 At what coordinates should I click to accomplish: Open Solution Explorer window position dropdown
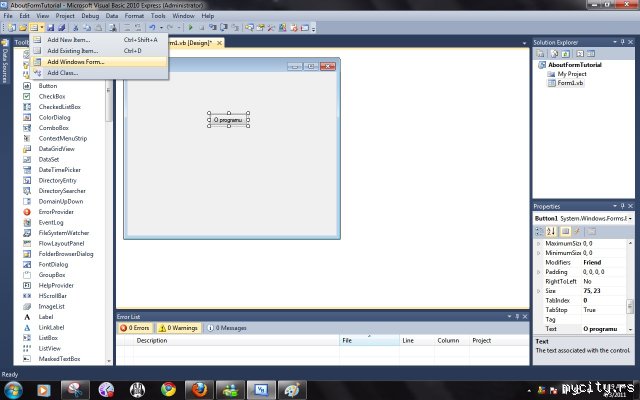point(615,42)
